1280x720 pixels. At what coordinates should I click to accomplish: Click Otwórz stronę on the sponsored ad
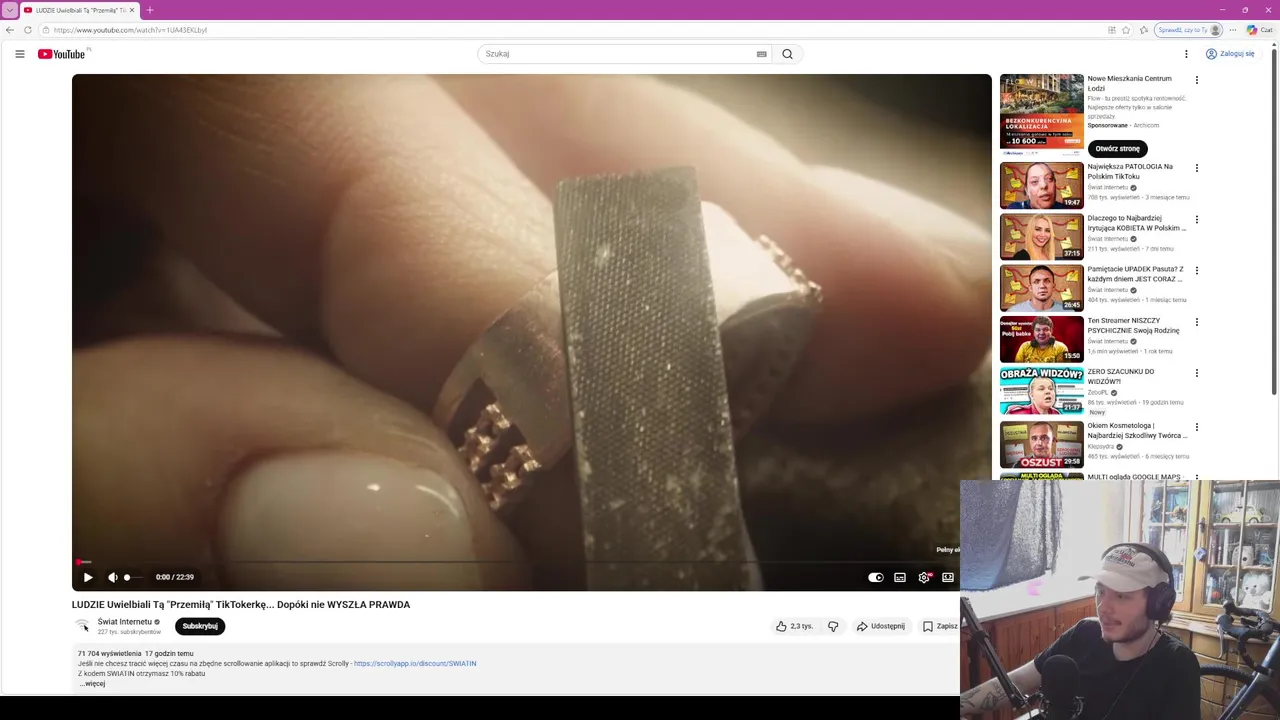[1117, 148]
